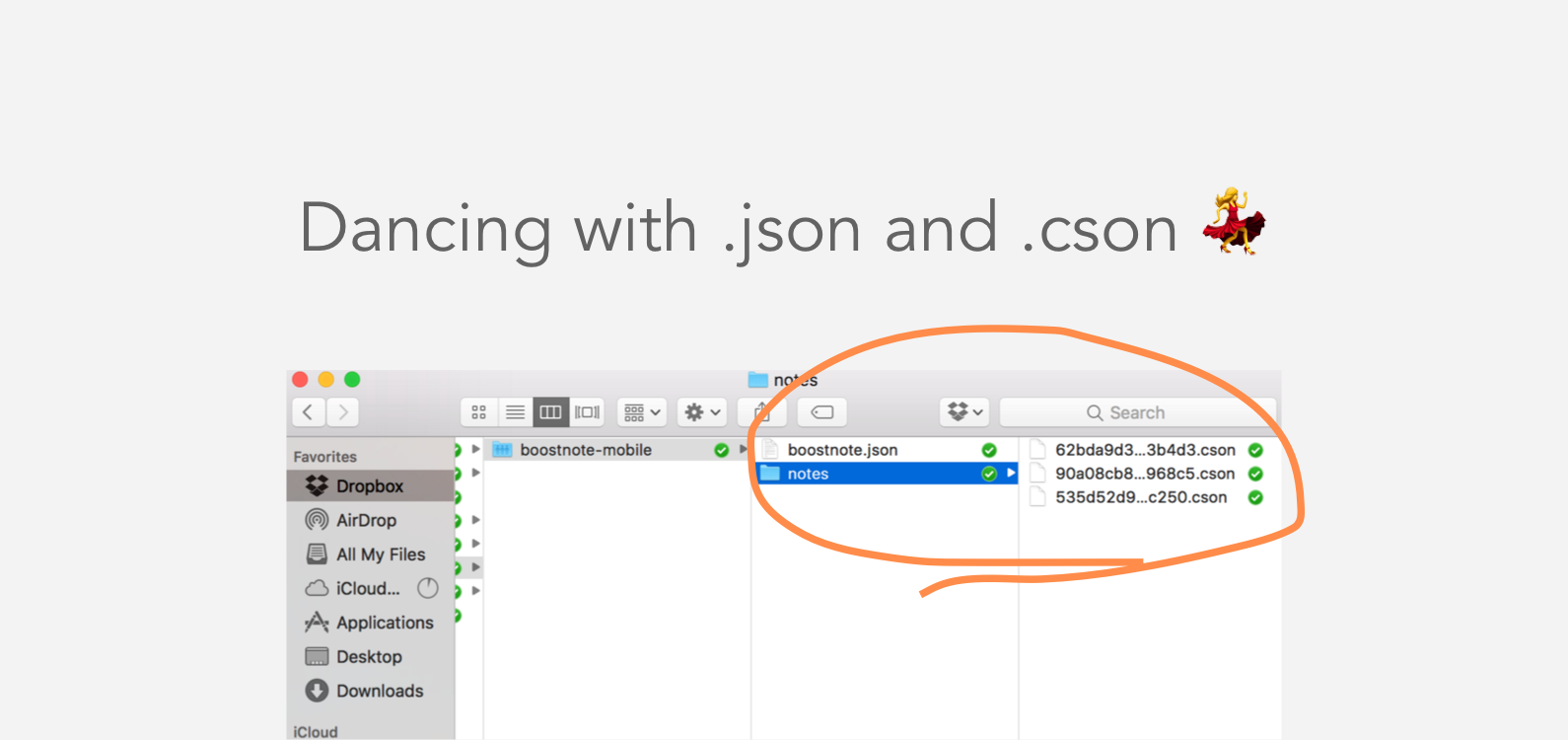This screenshot has width=1568, height=740.
Task: Click the sync checkmark beside 535d52d9...c250.cson
Action: [1255, 497]
